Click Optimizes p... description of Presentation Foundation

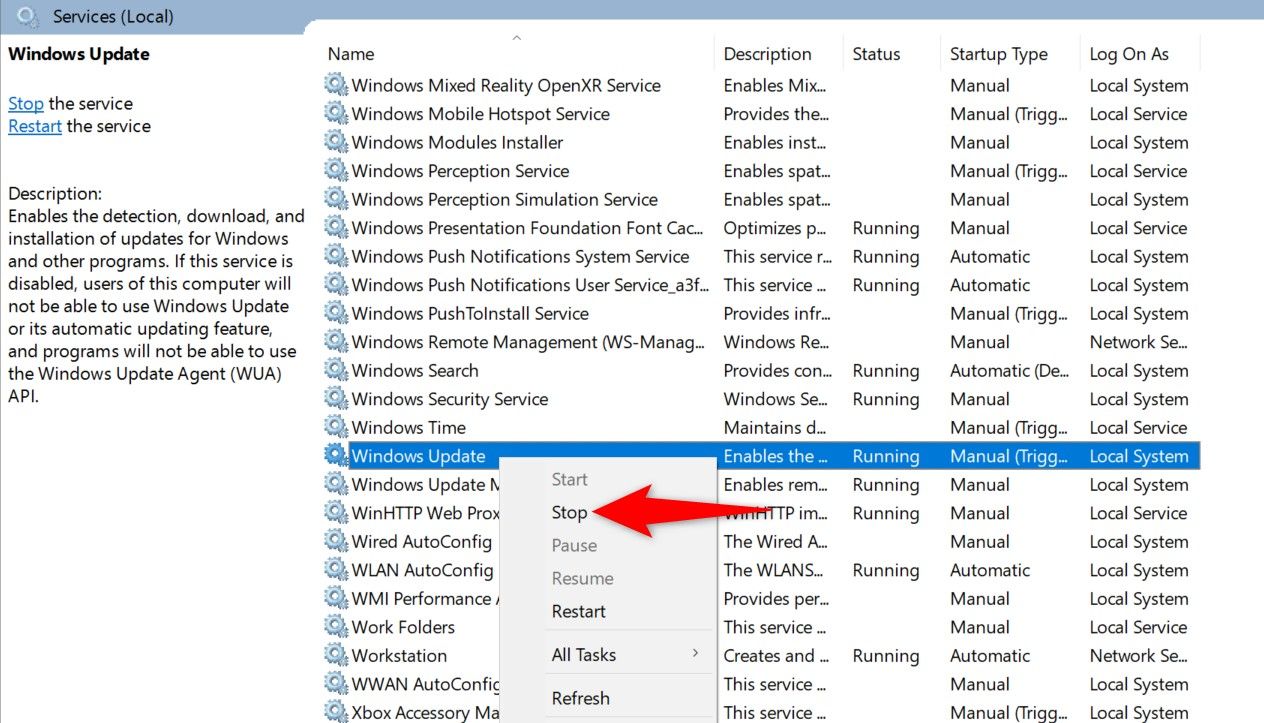click(x=775, y=228)
